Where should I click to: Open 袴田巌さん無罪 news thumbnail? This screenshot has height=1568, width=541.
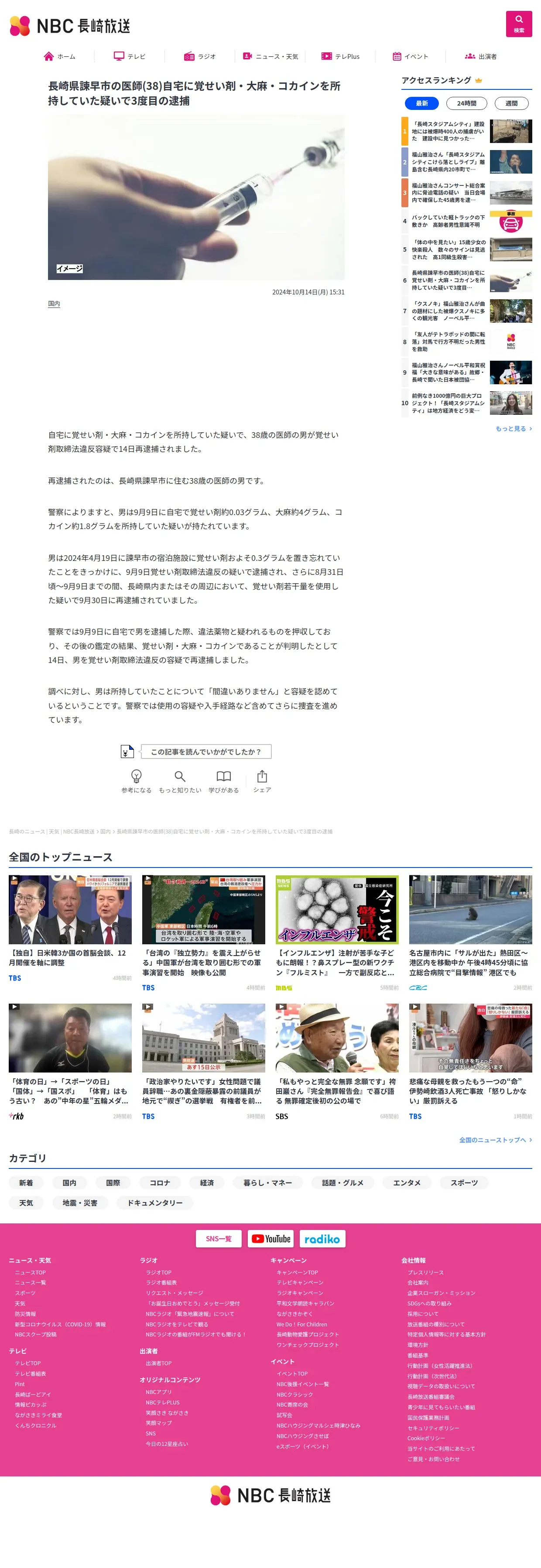point(336,1038)
